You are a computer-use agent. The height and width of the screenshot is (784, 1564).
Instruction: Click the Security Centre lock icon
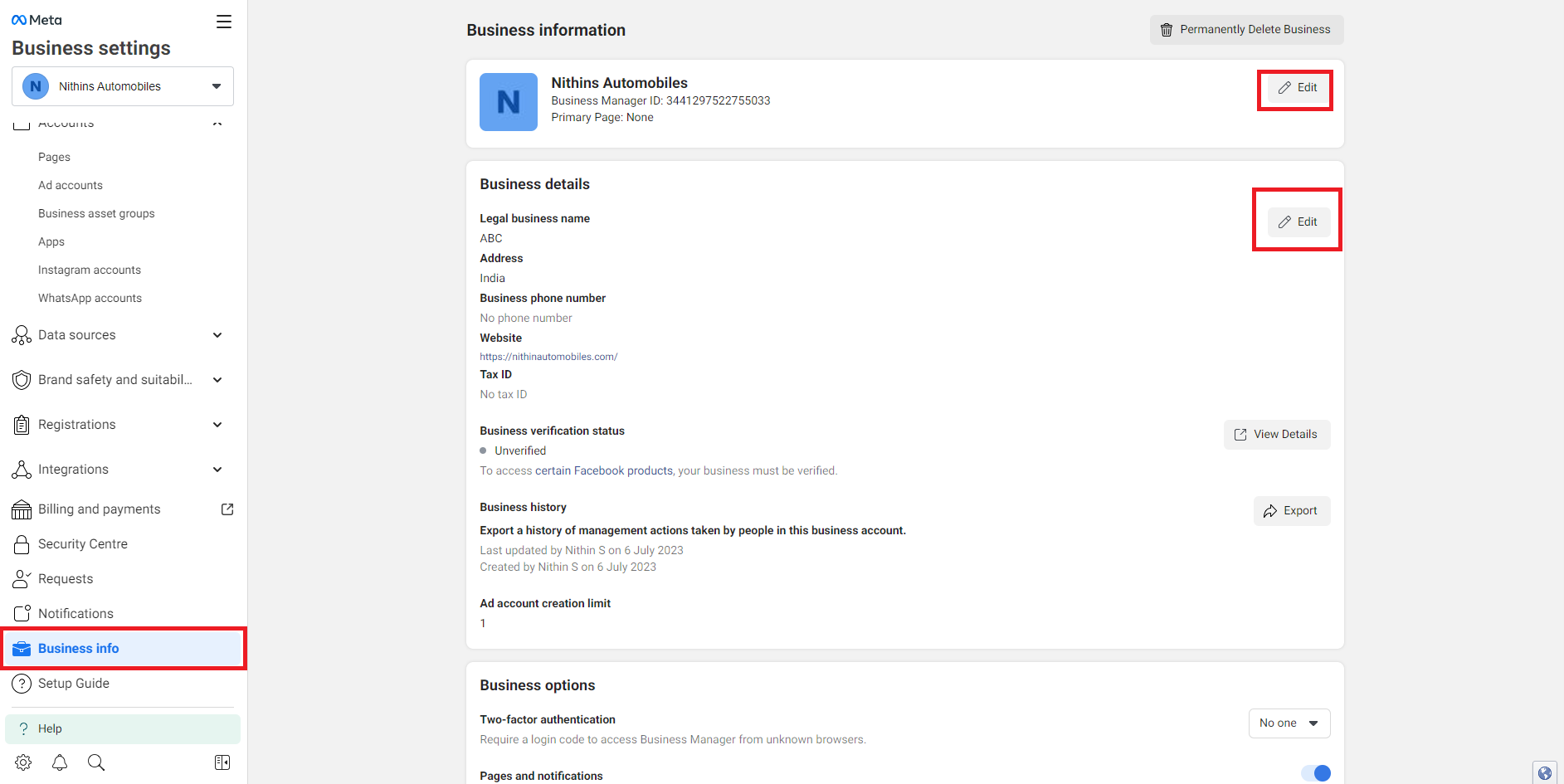click(x=22, y=544)
